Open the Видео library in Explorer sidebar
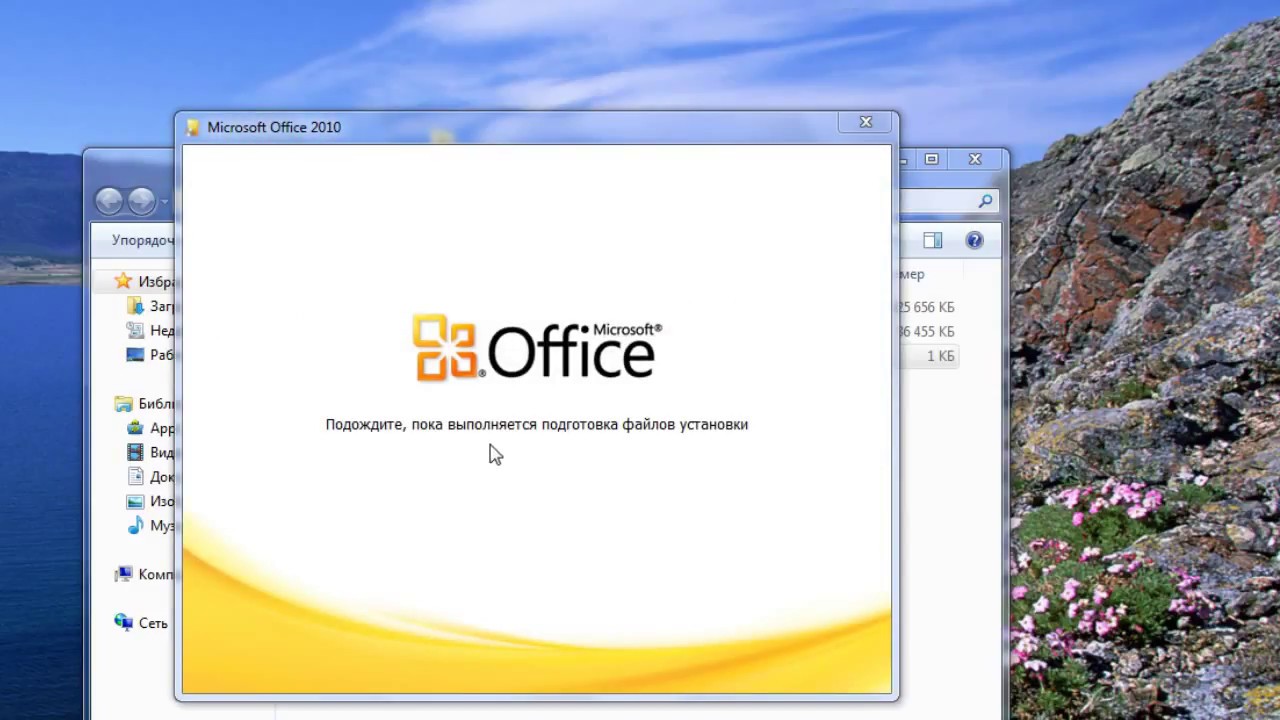Image resolution: width=1280 pixels, height=720 pixels. click(x=149, y=452)
